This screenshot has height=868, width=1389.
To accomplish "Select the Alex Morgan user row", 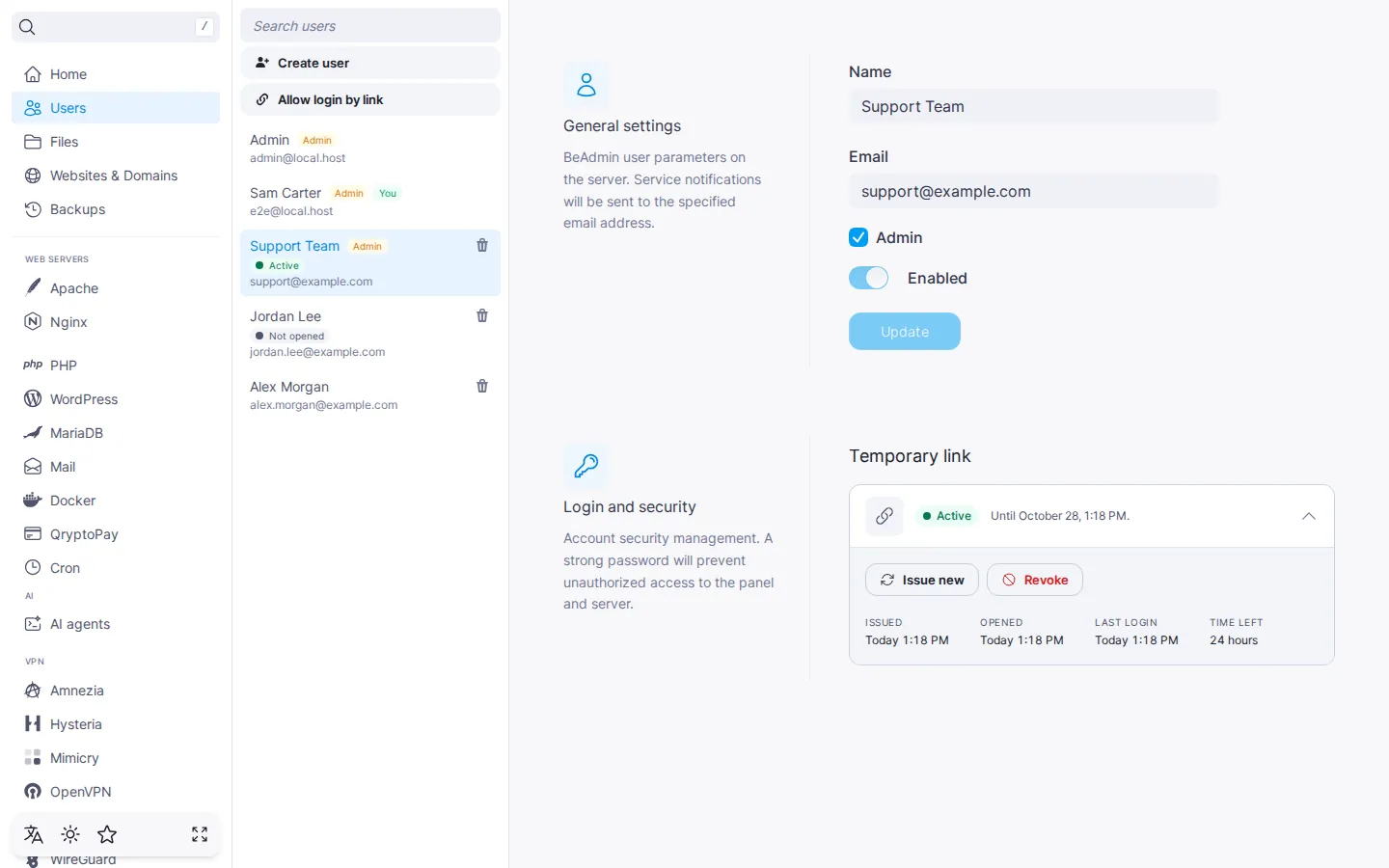I will tap(370, 395).
